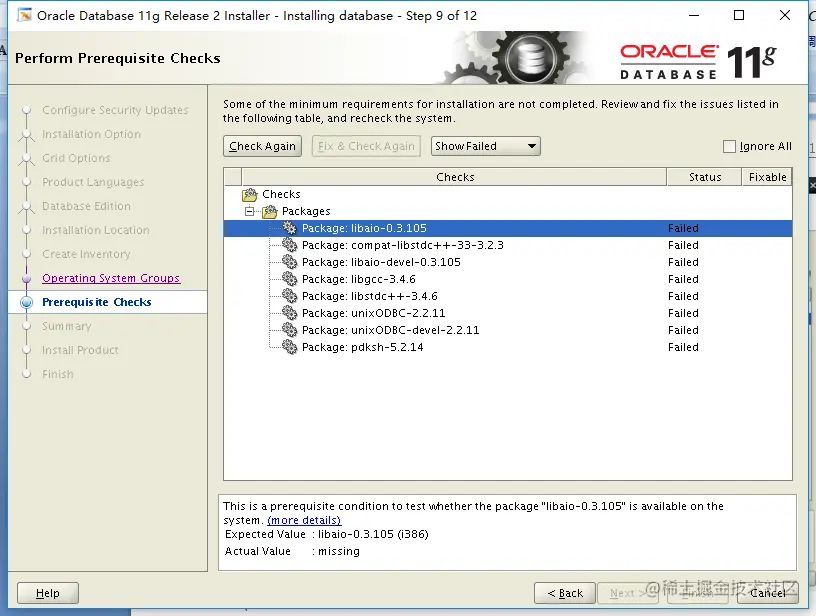Click the disabled Next button
The height and width of the screenshot is (616, 816).
coord(628,593)
